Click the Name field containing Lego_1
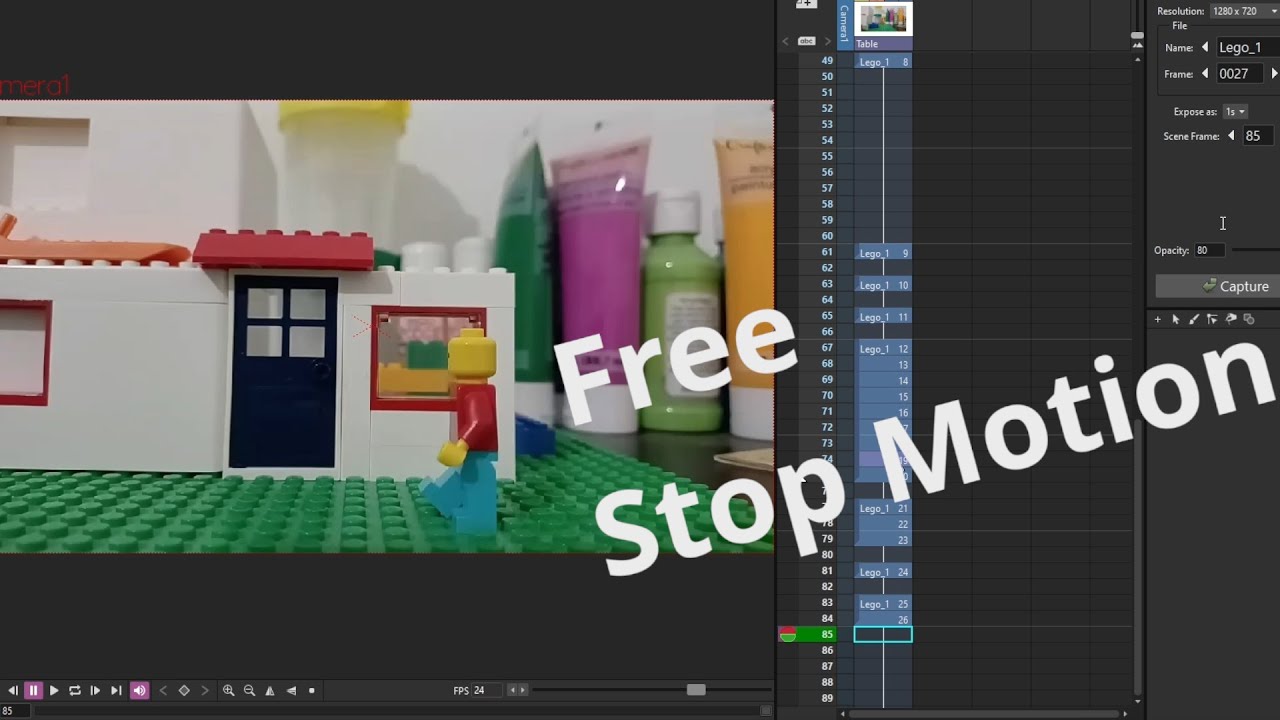1280x720 pixels. tap(1247, 48)
